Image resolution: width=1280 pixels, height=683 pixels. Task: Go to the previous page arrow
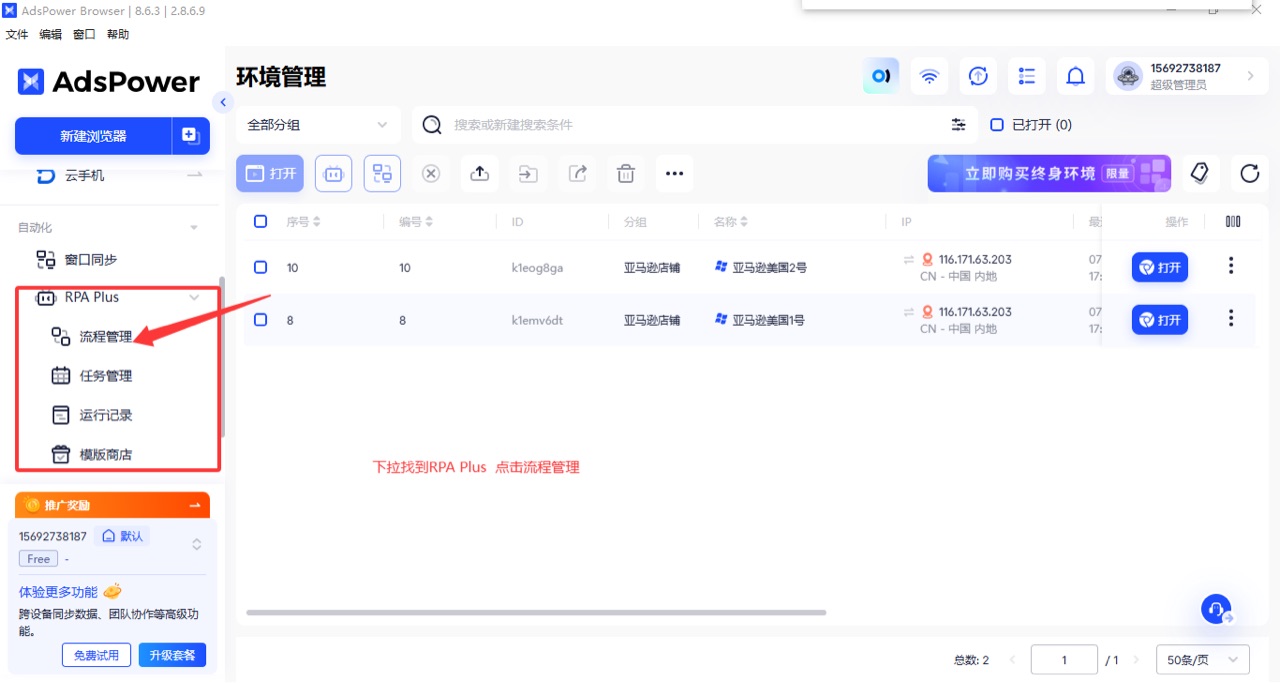pos(1012,660)
